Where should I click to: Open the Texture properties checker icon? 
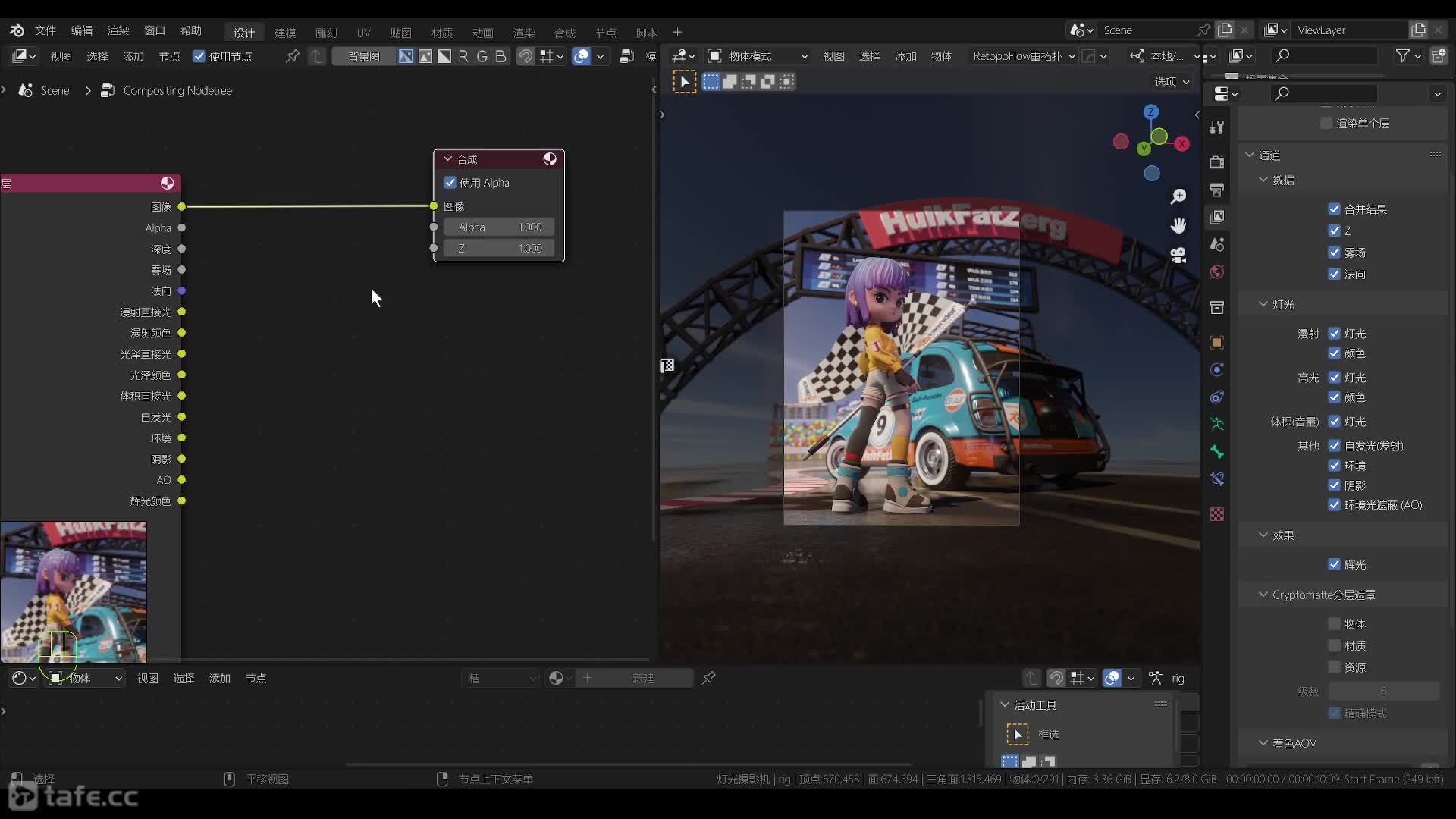(1217, 514)
